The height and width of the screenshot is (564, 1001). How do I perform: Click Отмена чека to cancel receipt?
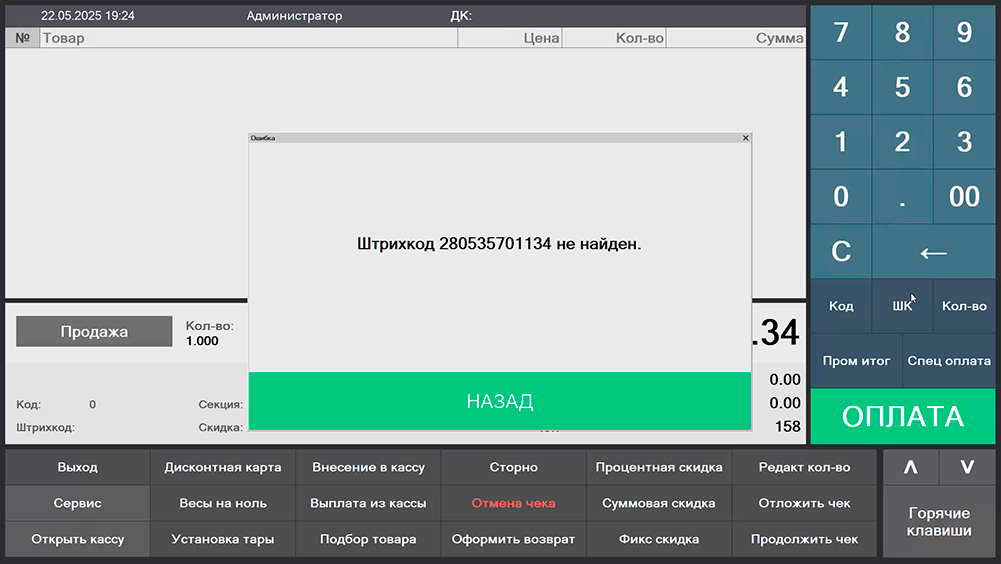tap(513, 503)
